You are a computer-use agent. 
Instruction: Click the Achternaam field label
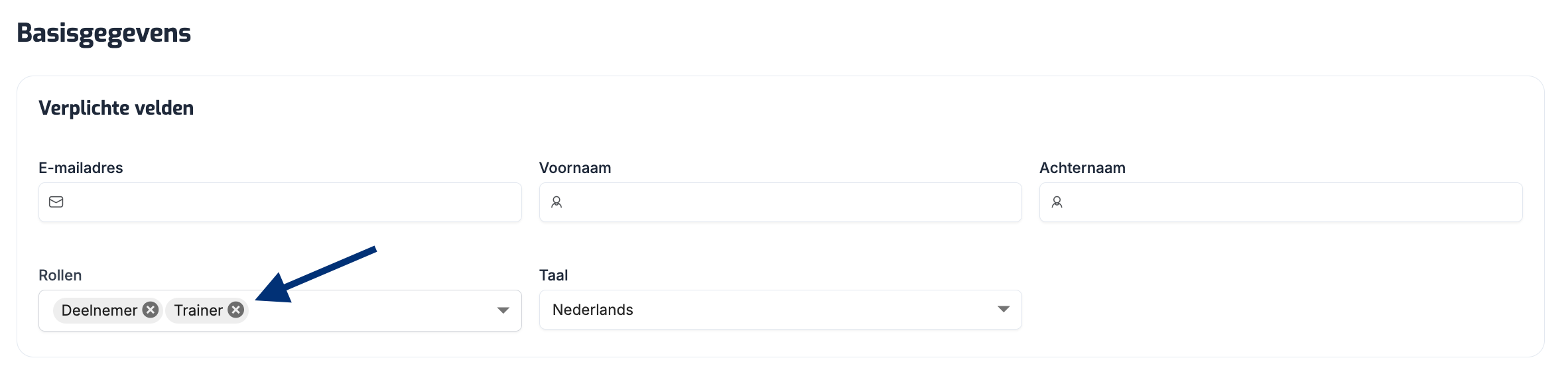click(x=1082, y=168)
